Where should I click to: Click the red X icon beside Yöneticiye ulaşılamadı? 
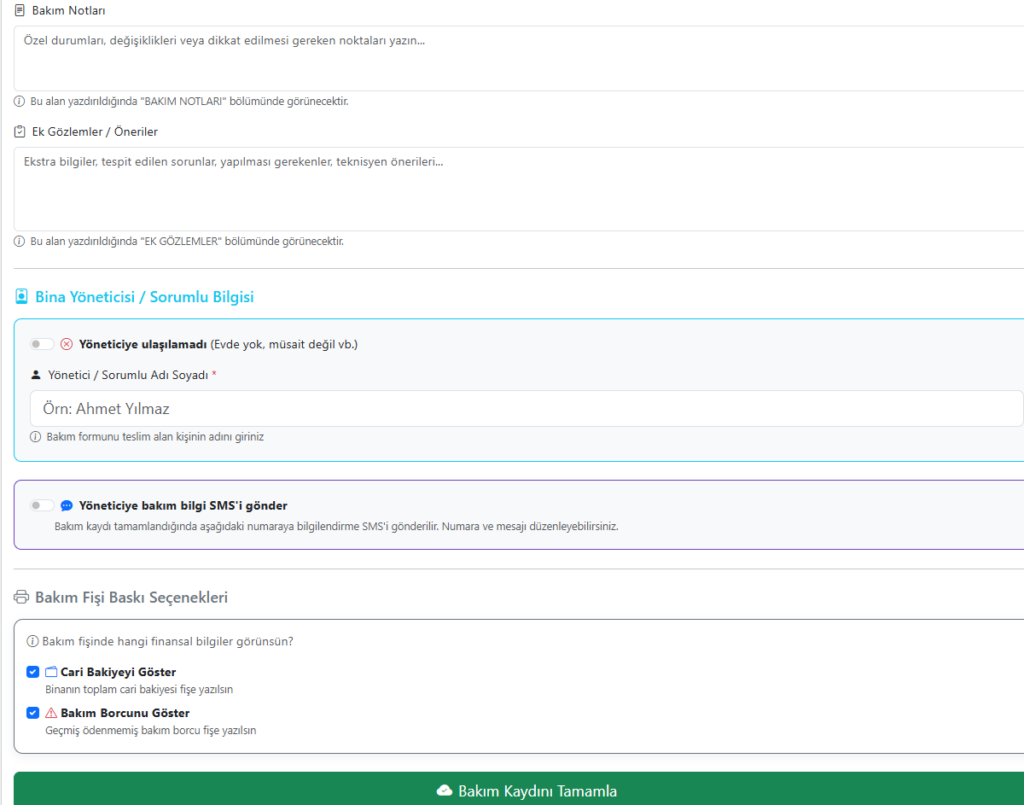(x=67, y=344)
